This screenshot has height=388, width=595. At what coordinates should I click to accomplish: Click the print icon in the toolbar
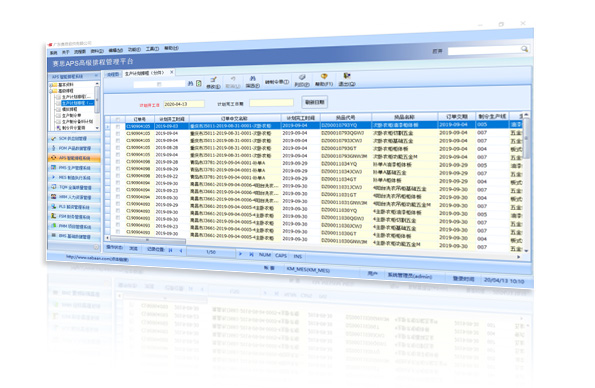point(302,80)
